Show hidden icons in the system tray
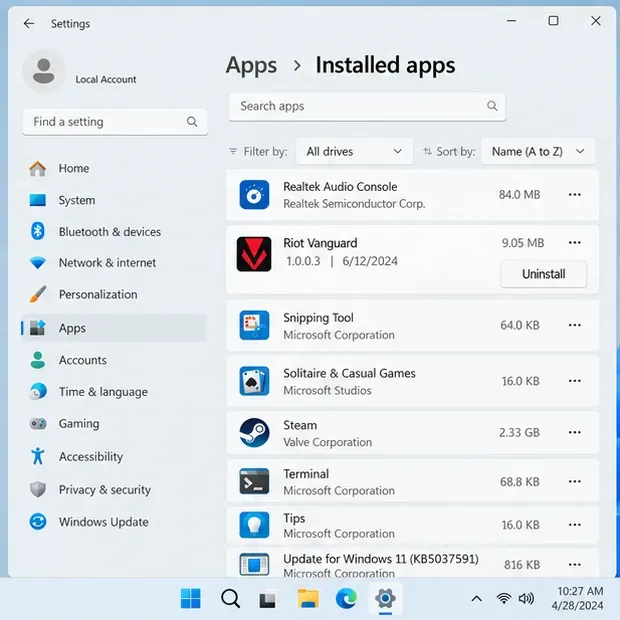 click(476, 599)
